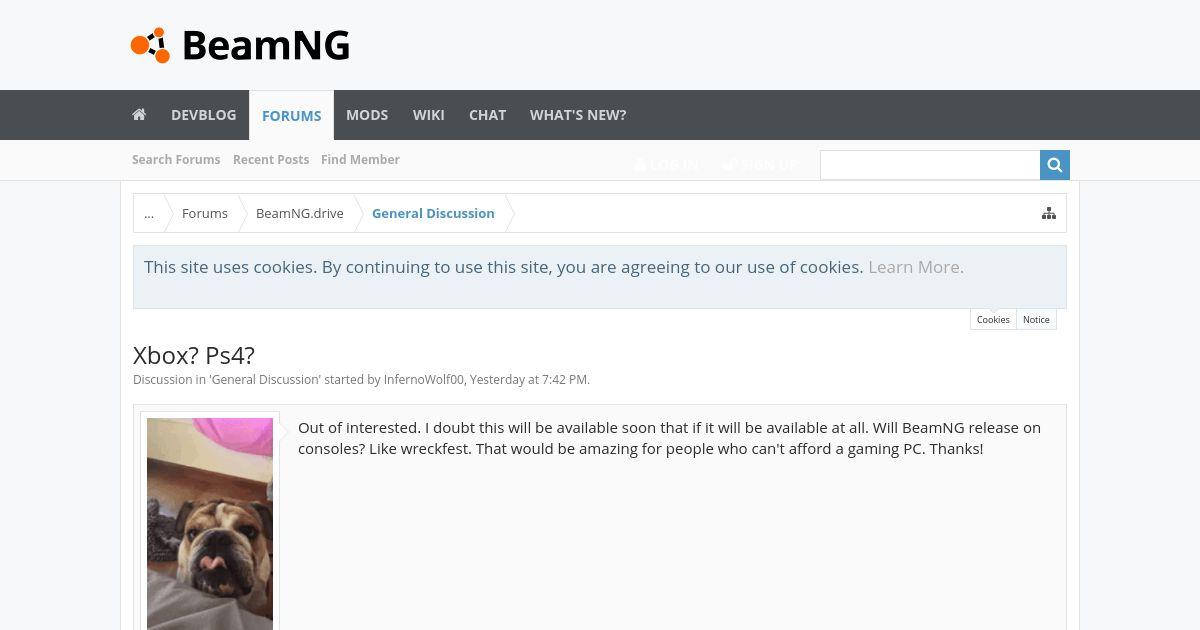Select the Notice tab
The image size is (1200, 630).
1036,319
